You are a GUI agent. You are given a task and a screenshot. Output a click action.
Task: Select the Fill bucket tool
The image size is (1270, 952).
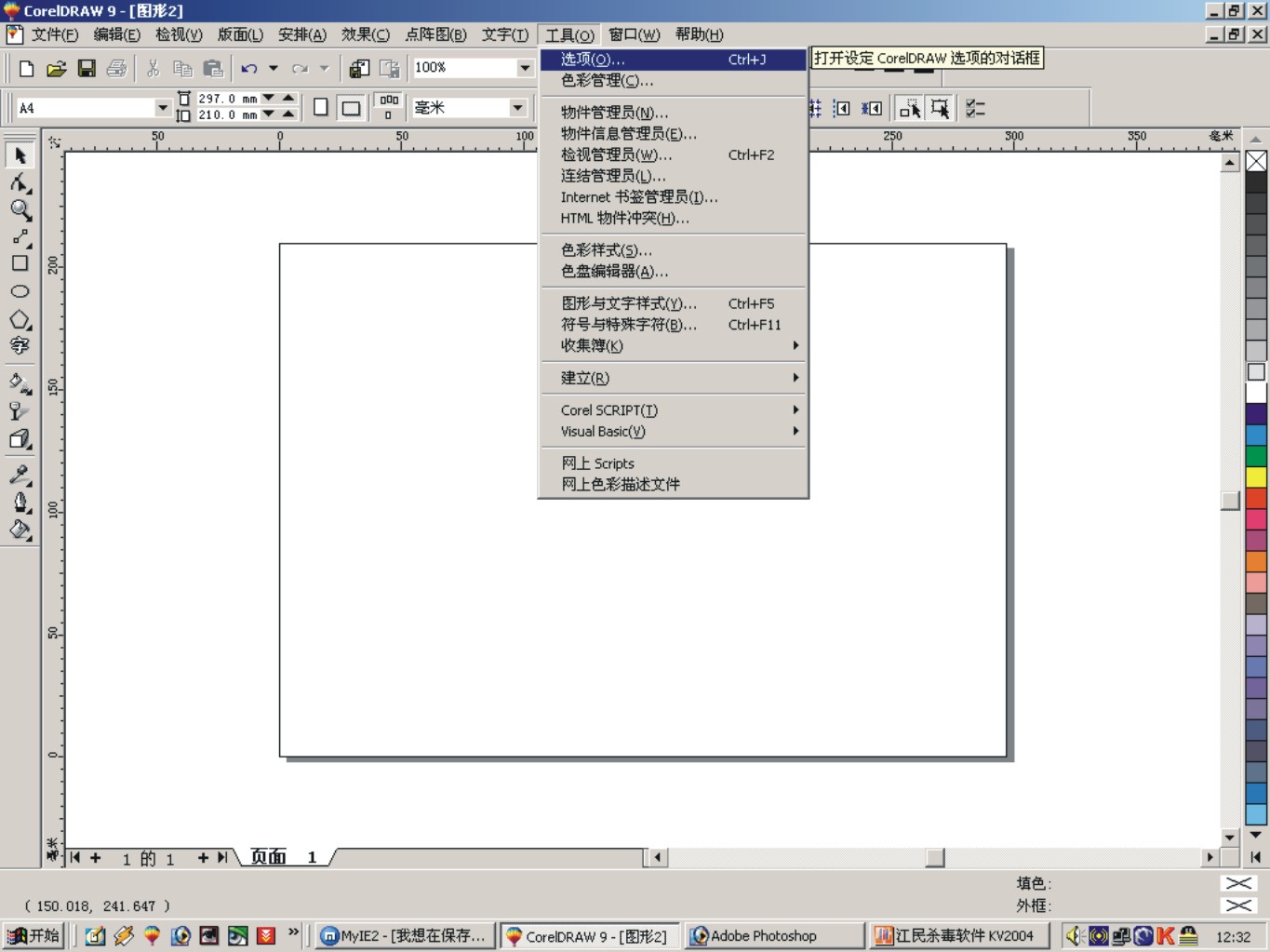point(20,530)
